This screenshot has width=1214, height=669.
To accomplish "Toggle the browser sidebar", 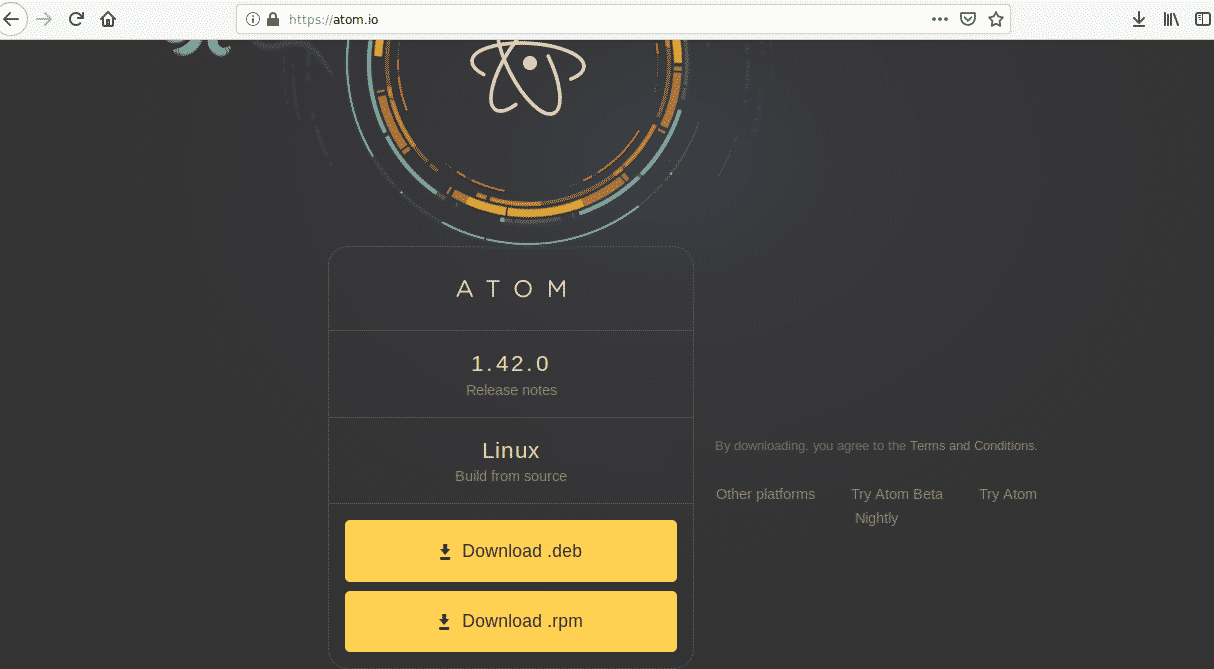I will tap(1202, 19).
